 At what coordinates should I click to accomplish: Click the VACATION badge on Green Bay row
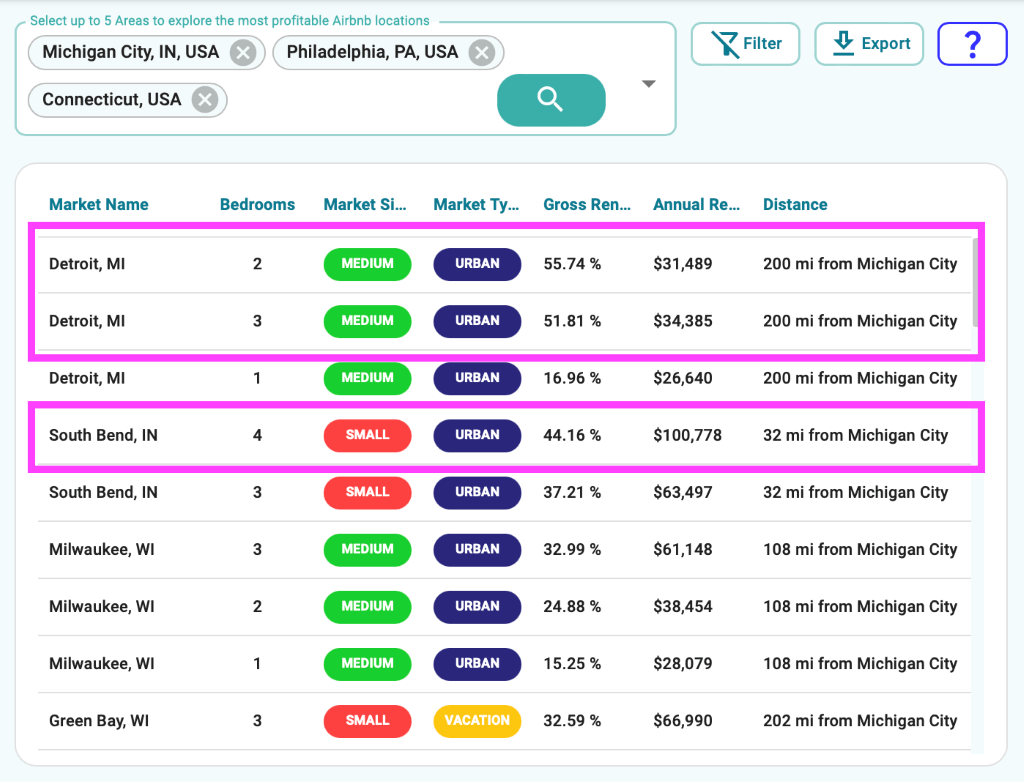[477, 721]
